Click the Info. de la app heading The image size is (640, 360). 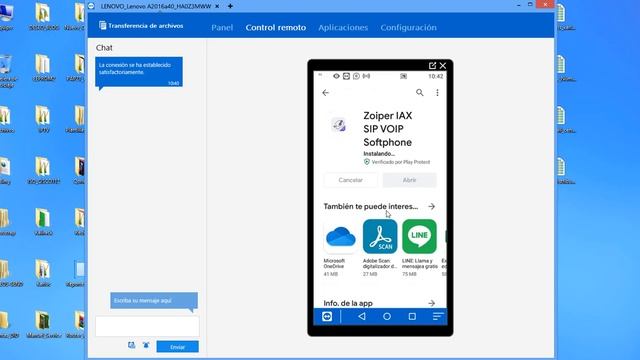[348, 303]
